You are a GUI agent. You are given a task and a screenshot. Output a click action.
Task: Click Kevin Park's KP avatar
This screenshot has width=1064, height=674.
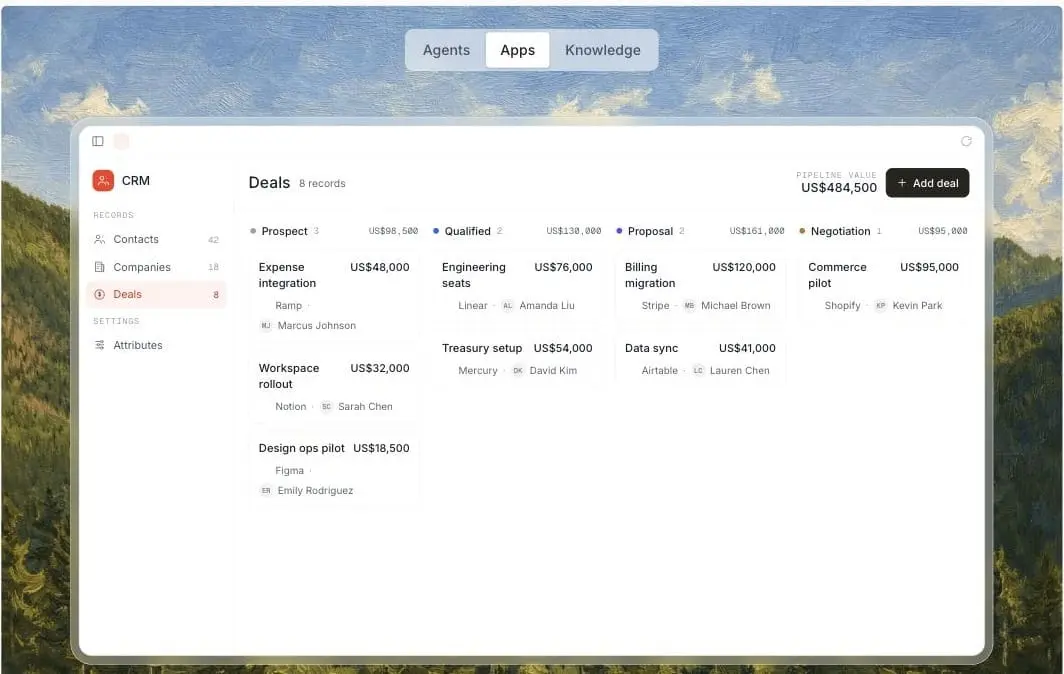tap(881, 305)
